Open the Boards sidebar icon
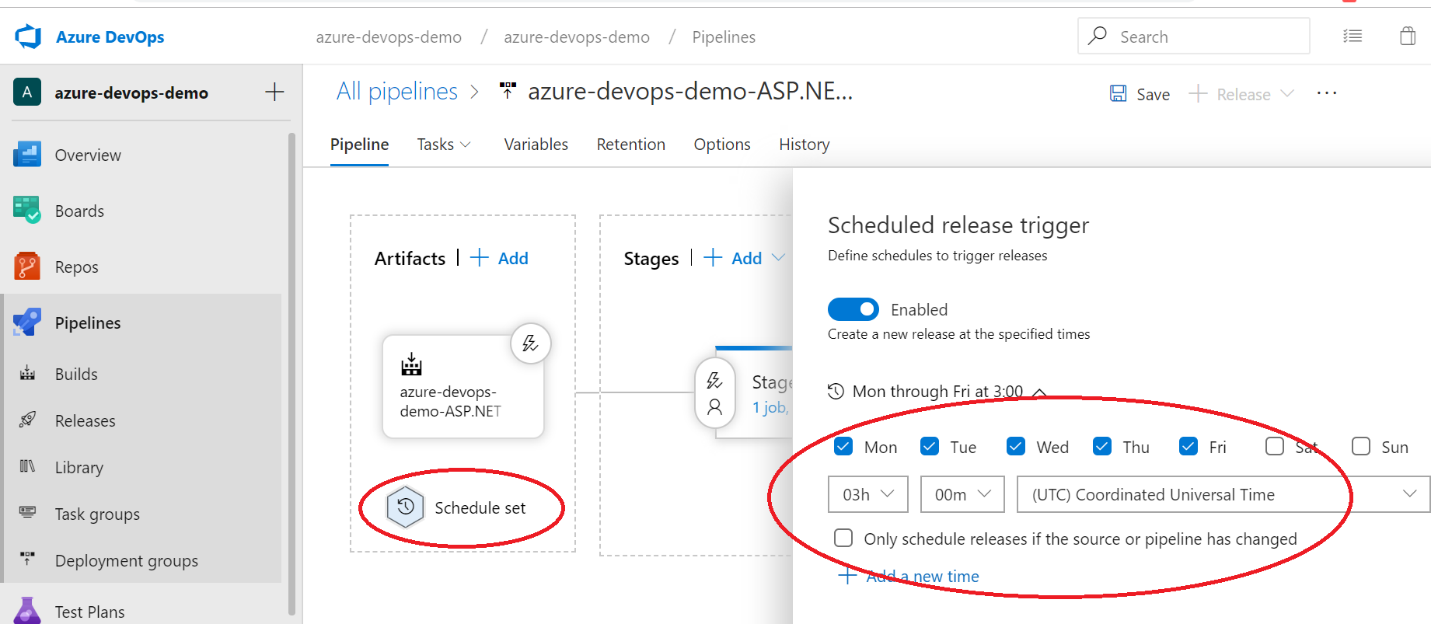The width and height of the screenshot is (1431, 624). point(27,211)
